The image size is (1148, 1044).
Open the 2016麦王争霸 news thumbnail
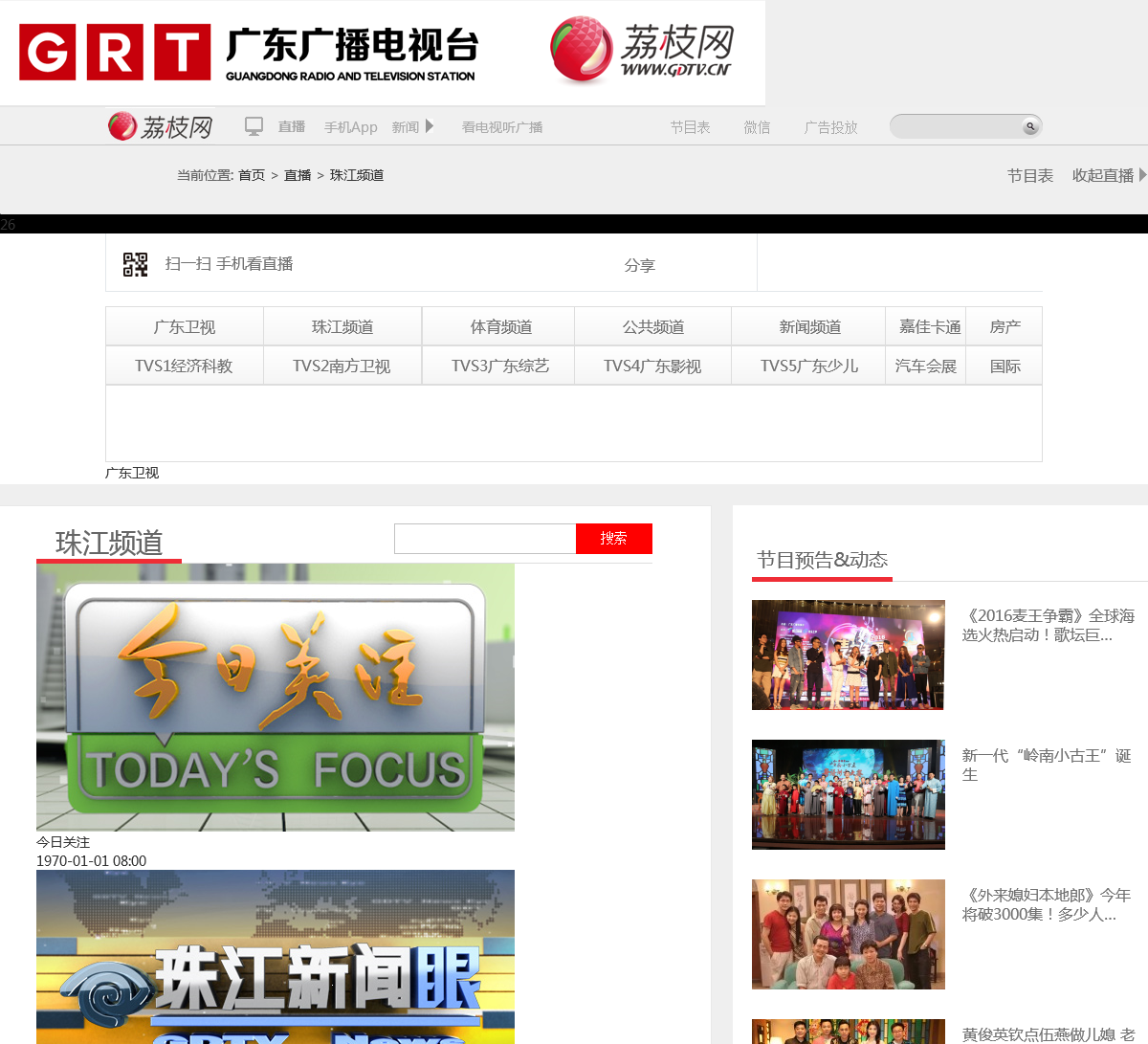(x=849, y=655)
